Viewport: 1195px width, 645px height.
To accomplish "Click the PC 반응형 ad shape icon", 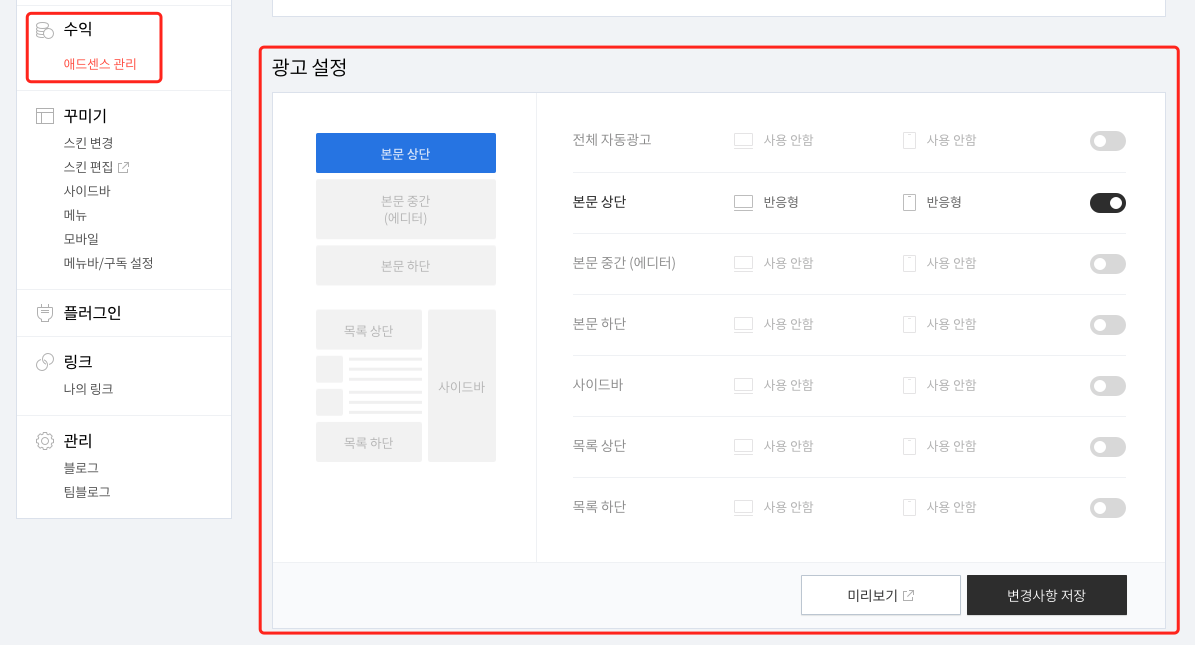I will tap(743, 202).
